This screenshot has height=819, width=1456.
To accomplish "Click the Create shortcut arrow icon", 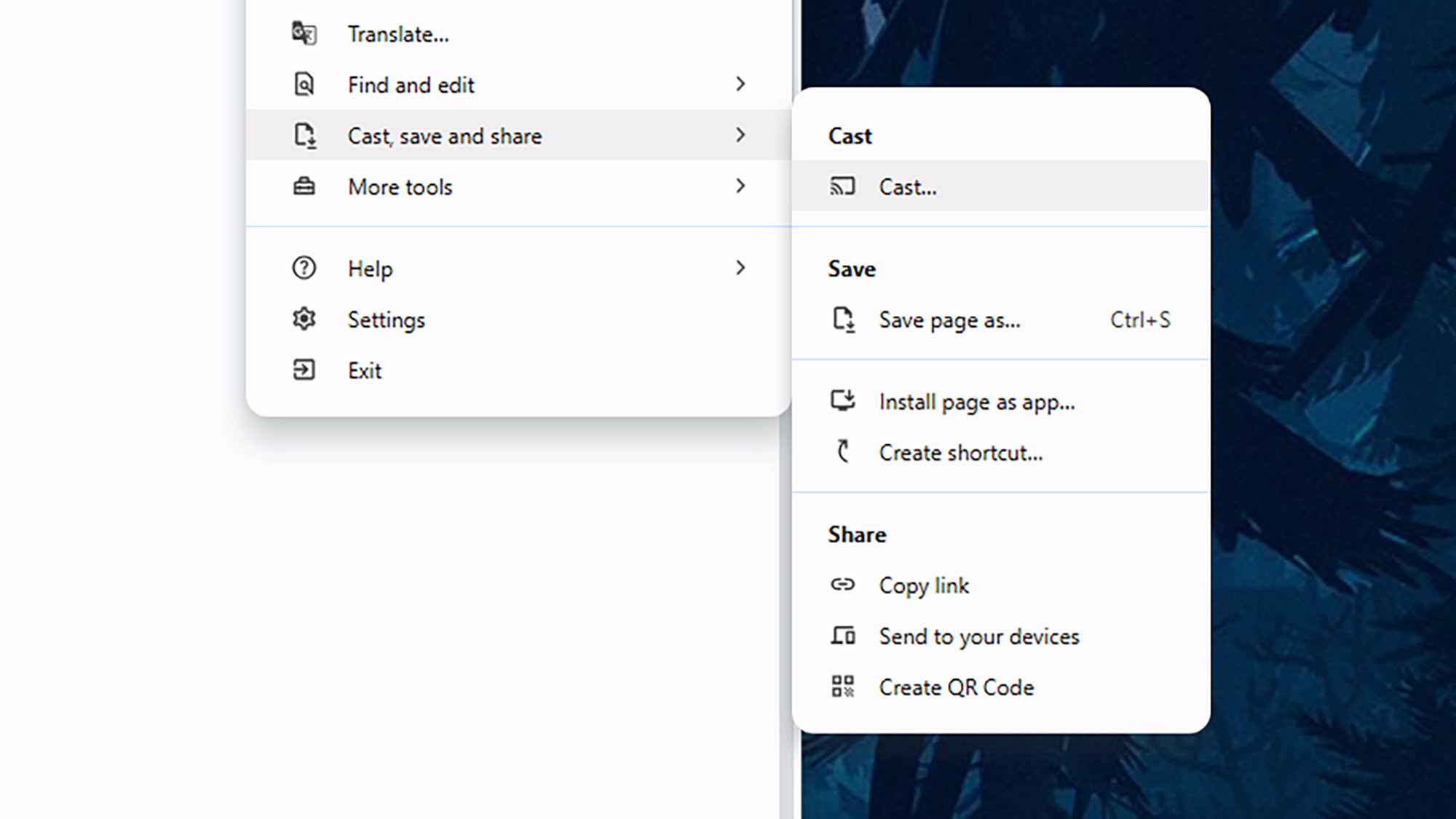I will (843, 452).
